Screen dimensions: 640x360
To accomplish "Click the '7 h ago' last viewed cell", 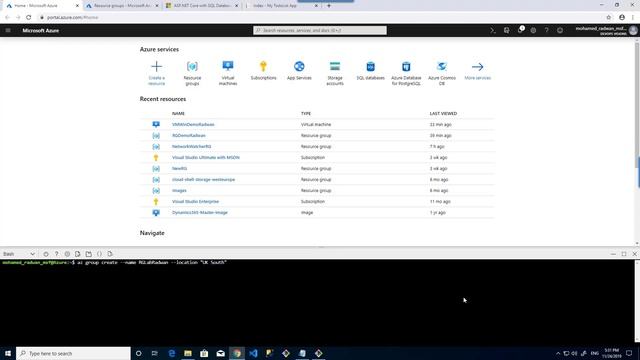I will [x=437, y=147].
